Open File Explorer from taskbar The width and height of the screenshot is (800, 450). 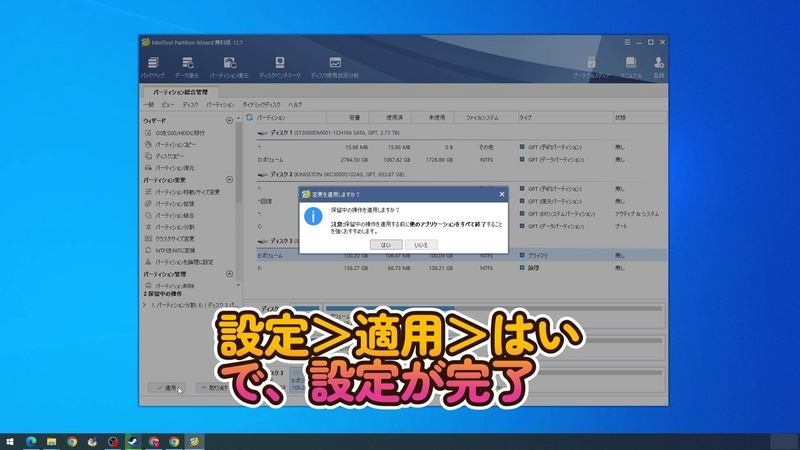pos(52,442)
